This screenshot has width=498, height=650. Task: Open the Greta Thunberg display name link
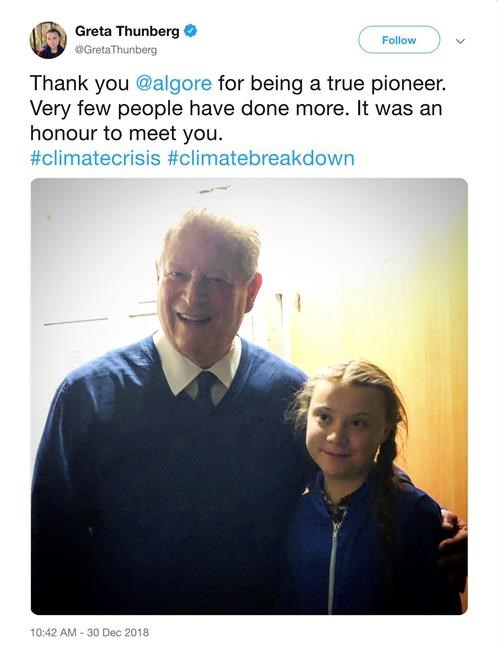[x=127, y=31]
